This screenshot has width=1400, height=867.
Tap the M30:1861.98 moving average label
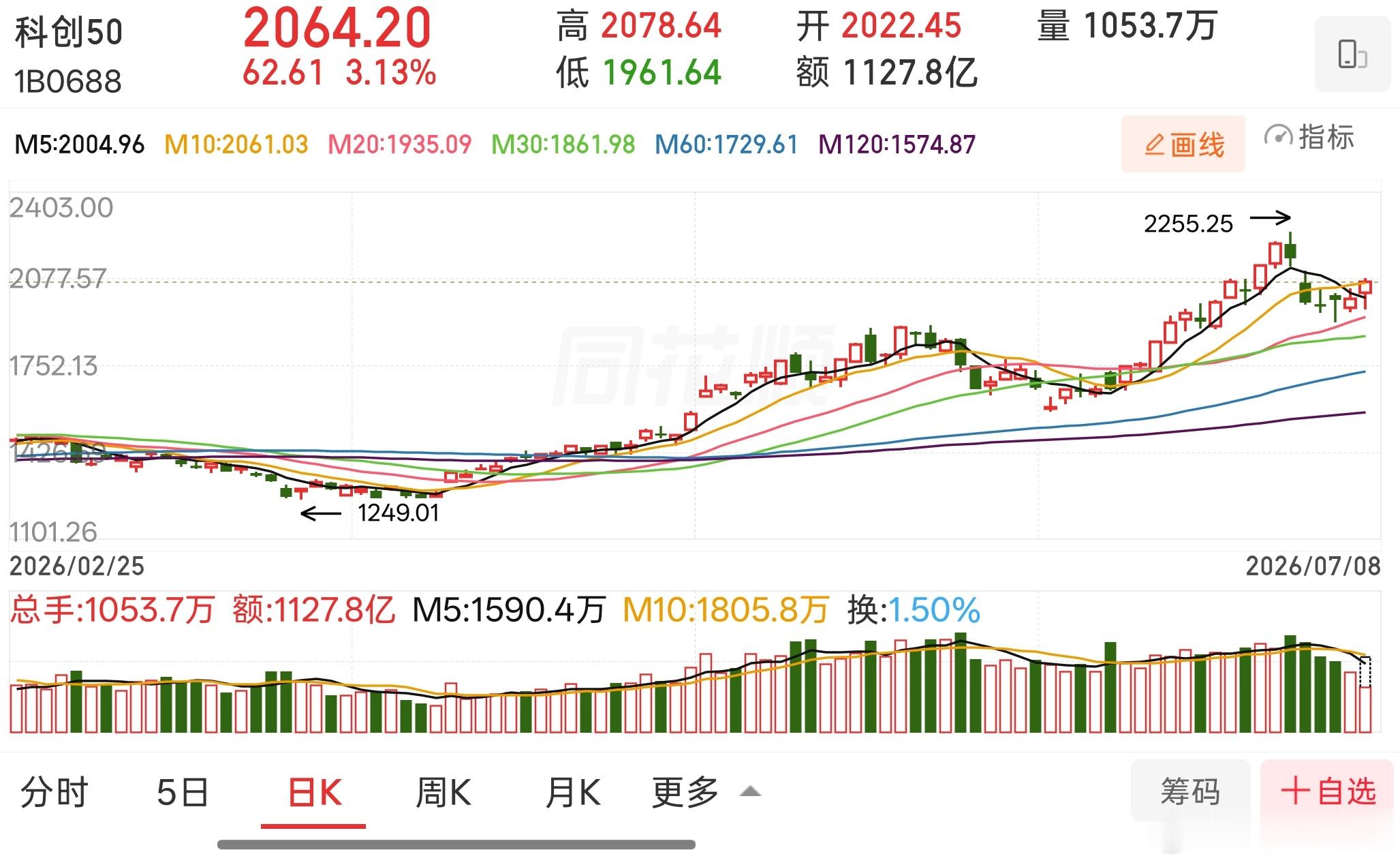(x=563, y=144)
